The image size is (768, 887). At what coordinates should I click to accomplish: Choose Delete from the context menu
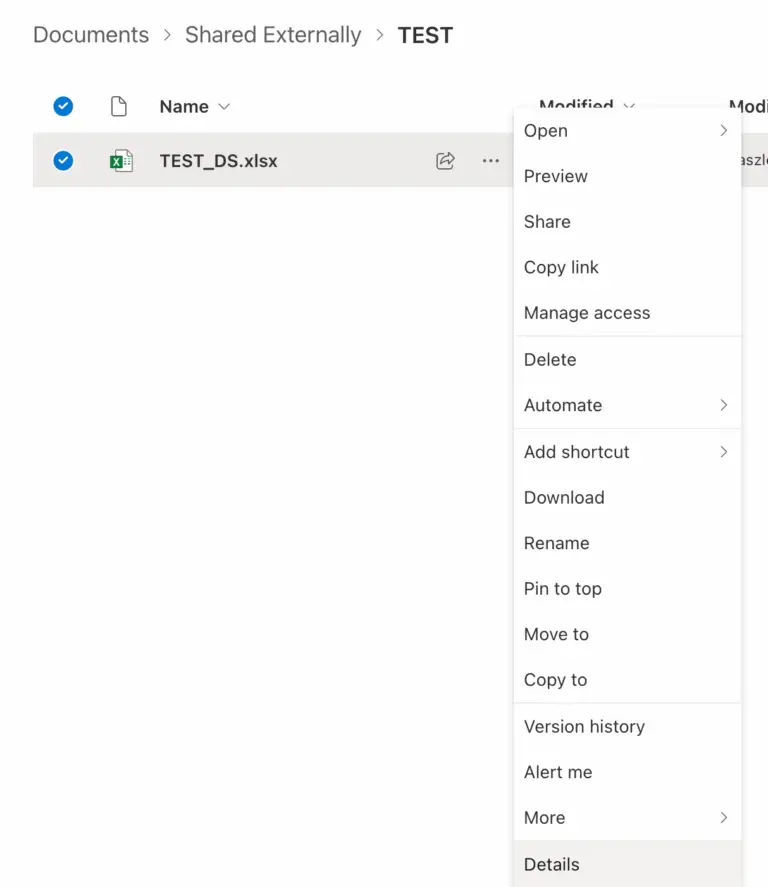[550, 359]
